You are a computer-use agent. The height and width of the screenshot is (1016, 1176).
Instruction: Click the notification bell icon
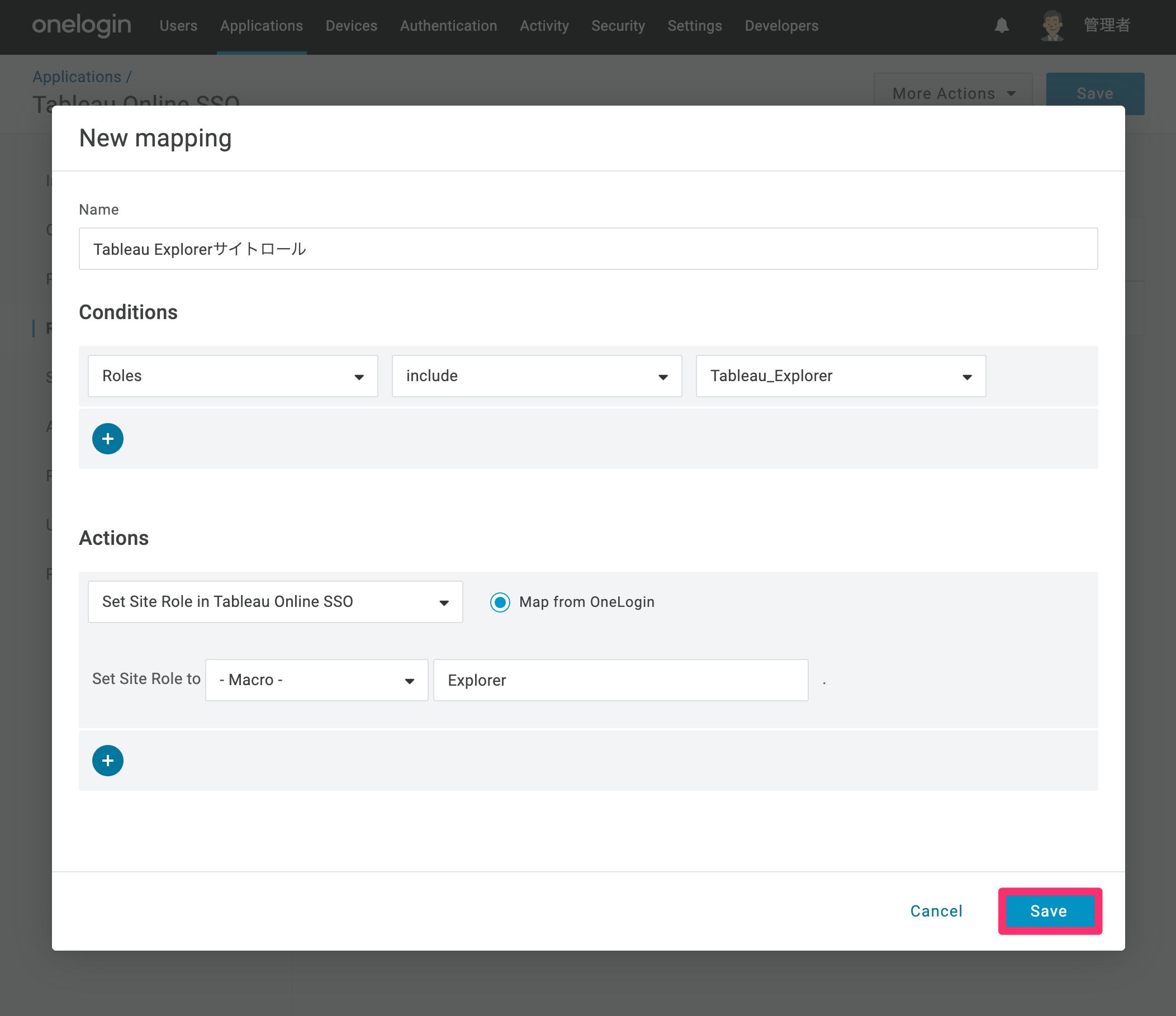(x=1002, y=26)
